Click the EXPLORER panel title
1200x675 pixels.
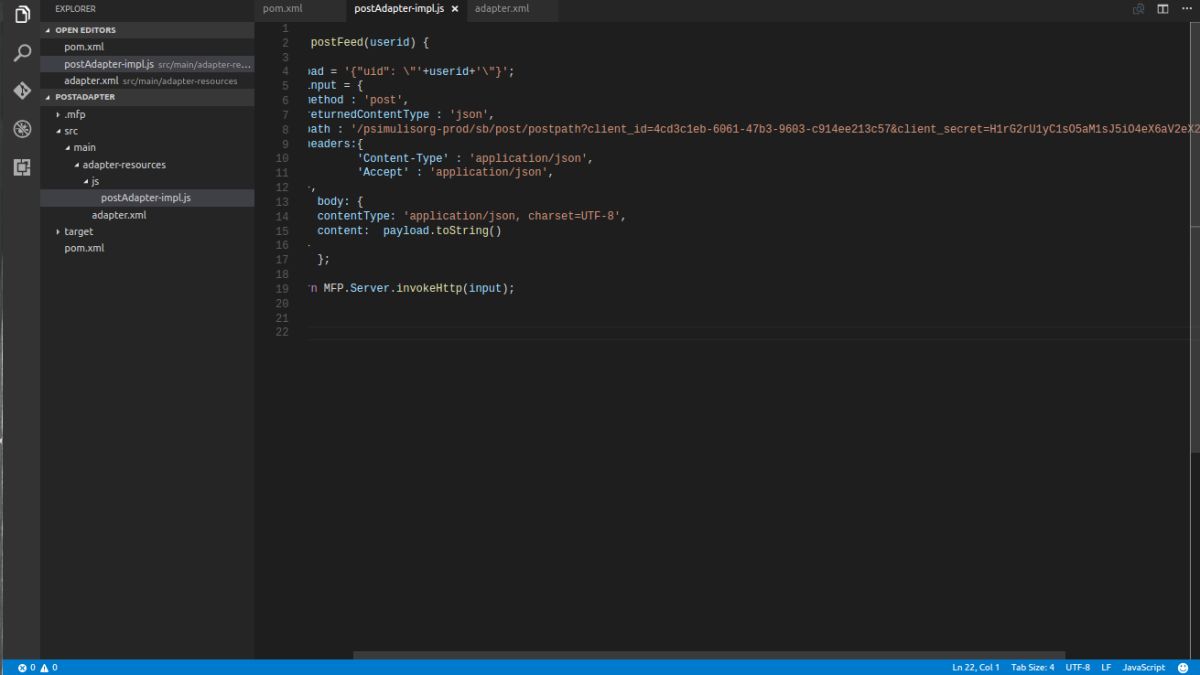(75, 9)
